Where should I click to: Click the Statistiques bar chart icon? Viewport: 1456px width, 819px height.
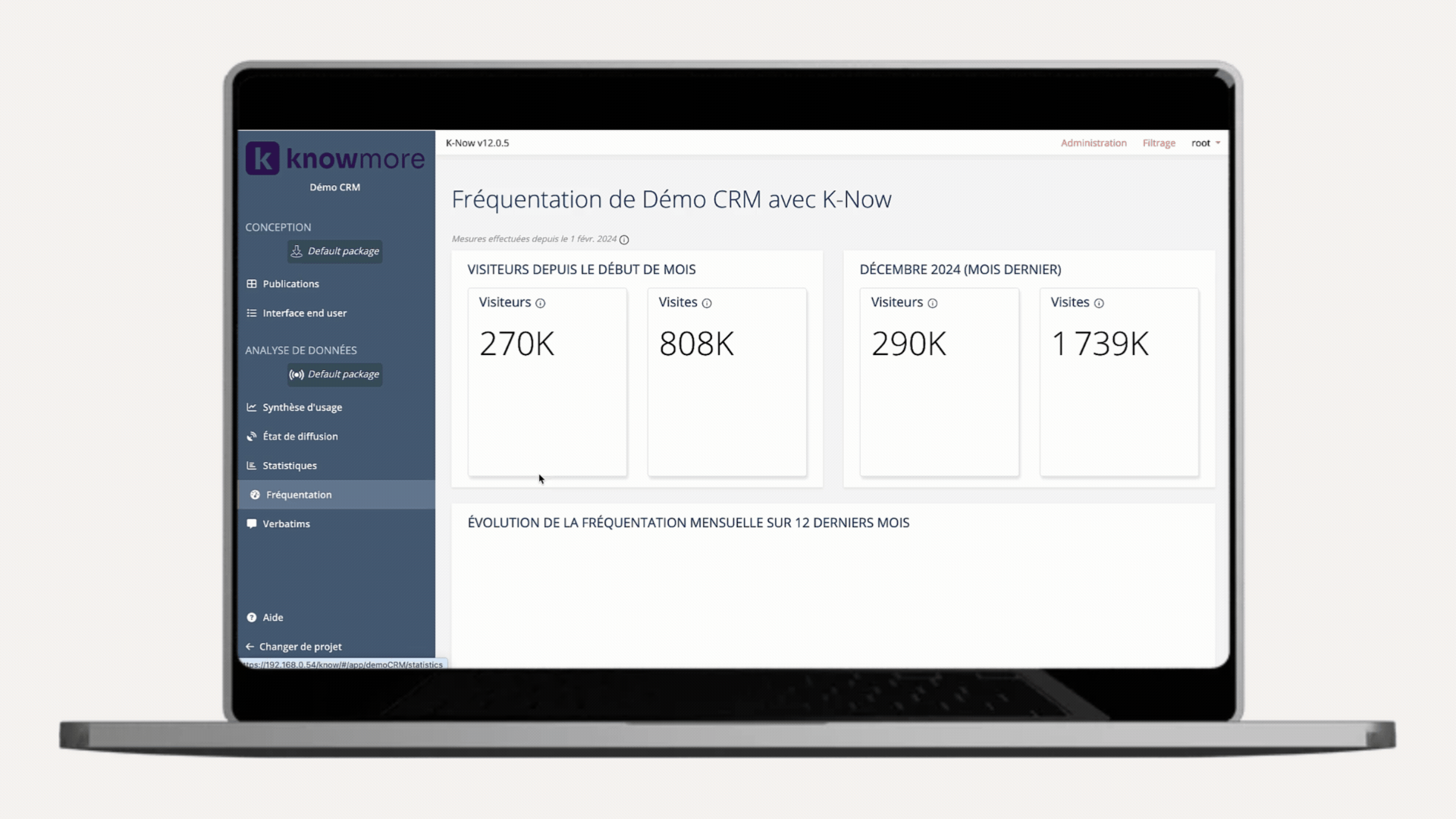252,466
